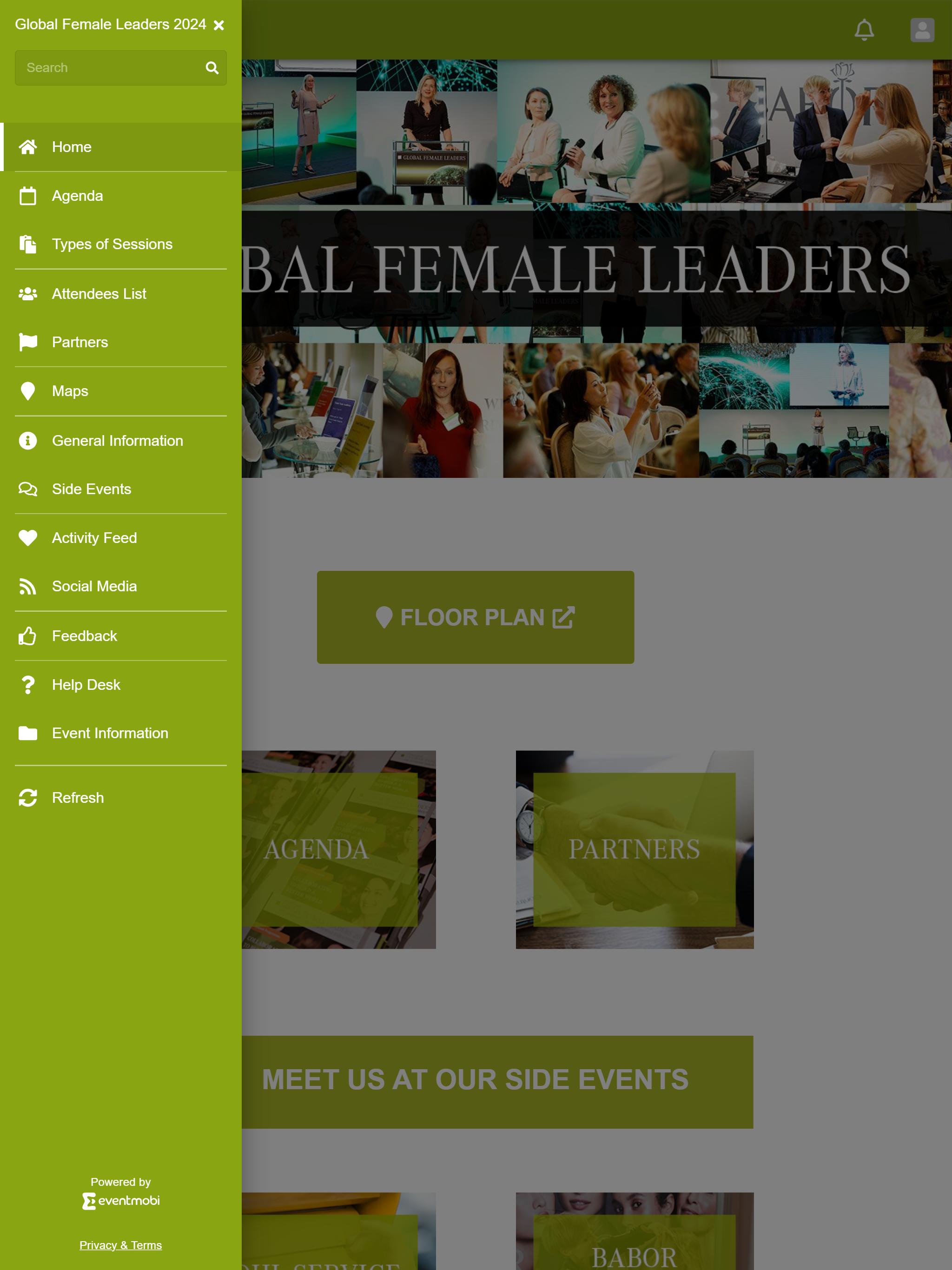
Task: Open the user profile icon
Action: click(922, 30)
